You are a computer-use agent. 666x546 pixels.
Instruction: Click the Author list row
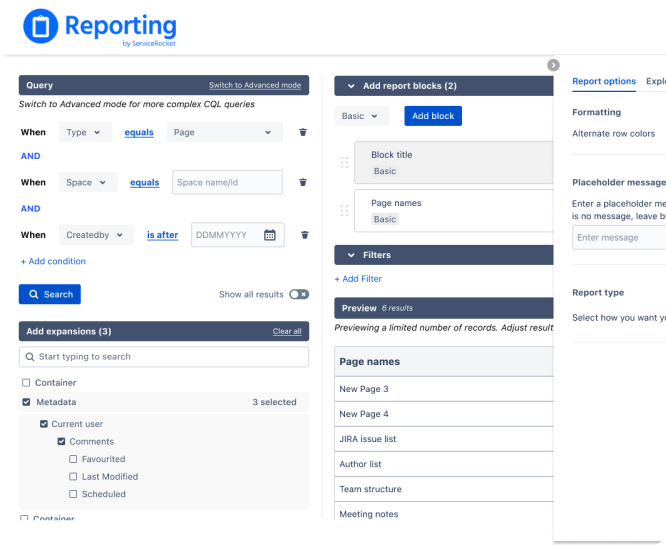(444, 464)
